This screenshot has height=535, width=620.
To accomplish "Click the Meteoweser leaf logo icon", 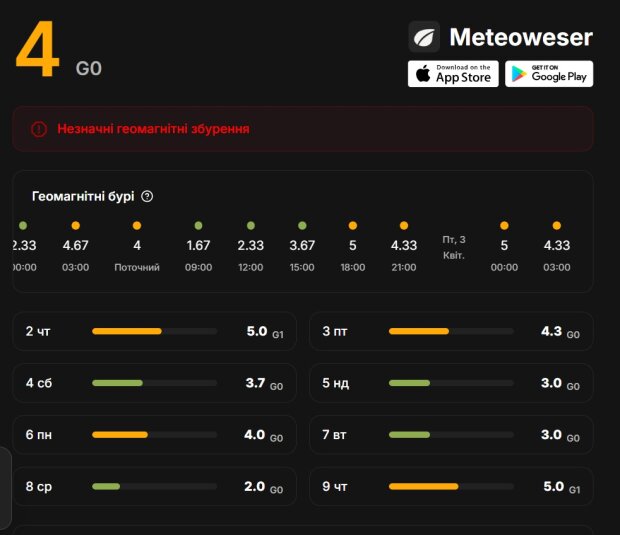I will click(424, 37).
